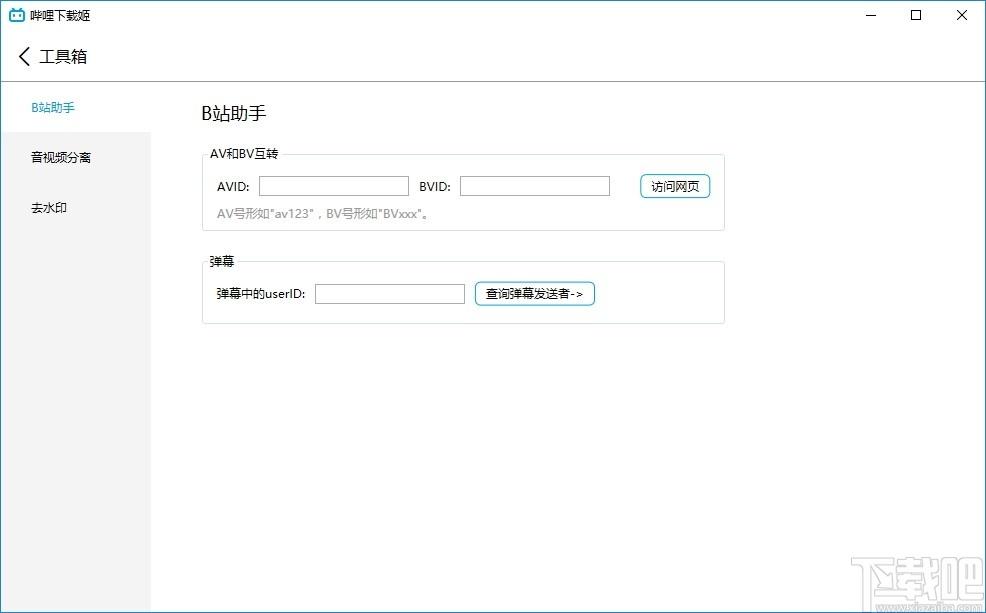Viewport: 986px width, 613px height.
Task: Click the 弹幕 group label
Action: point(221,262)
